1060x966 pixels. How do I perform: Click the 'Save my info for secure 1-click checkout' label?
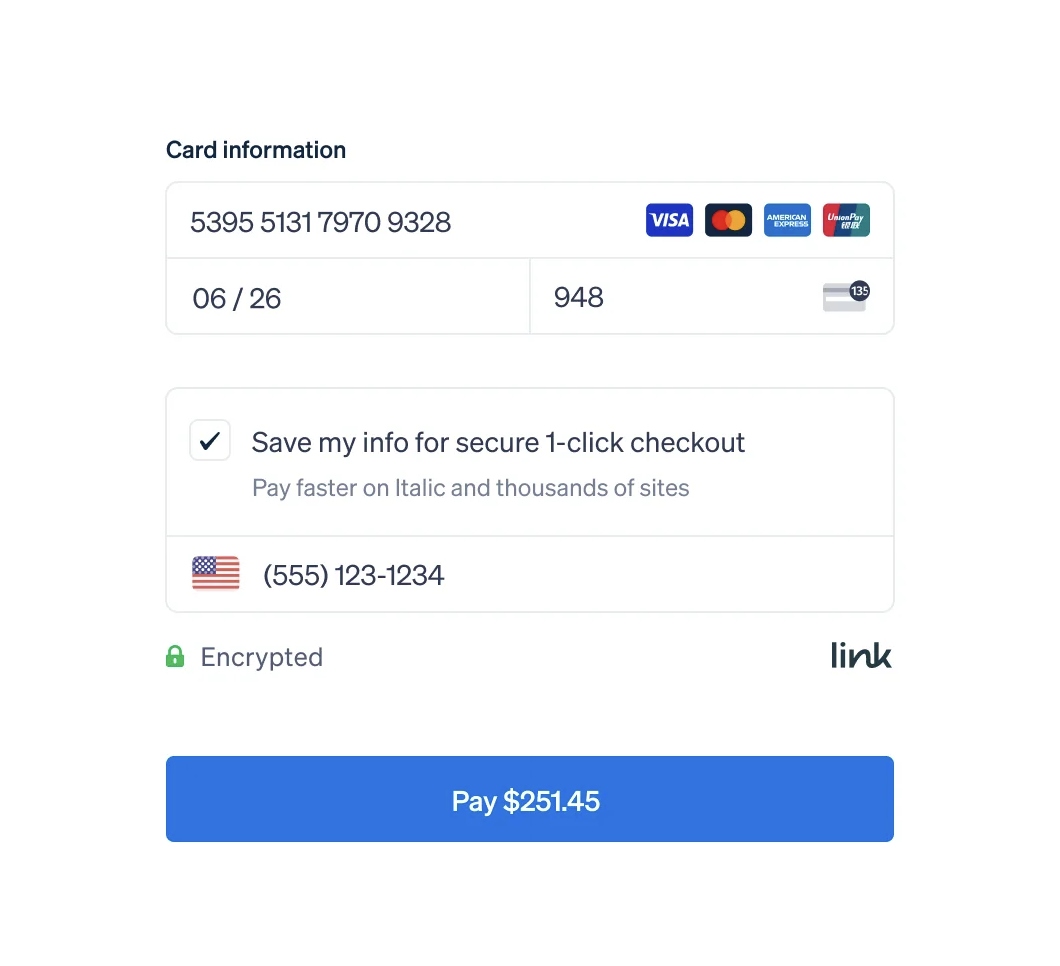[x=498, y=442]
